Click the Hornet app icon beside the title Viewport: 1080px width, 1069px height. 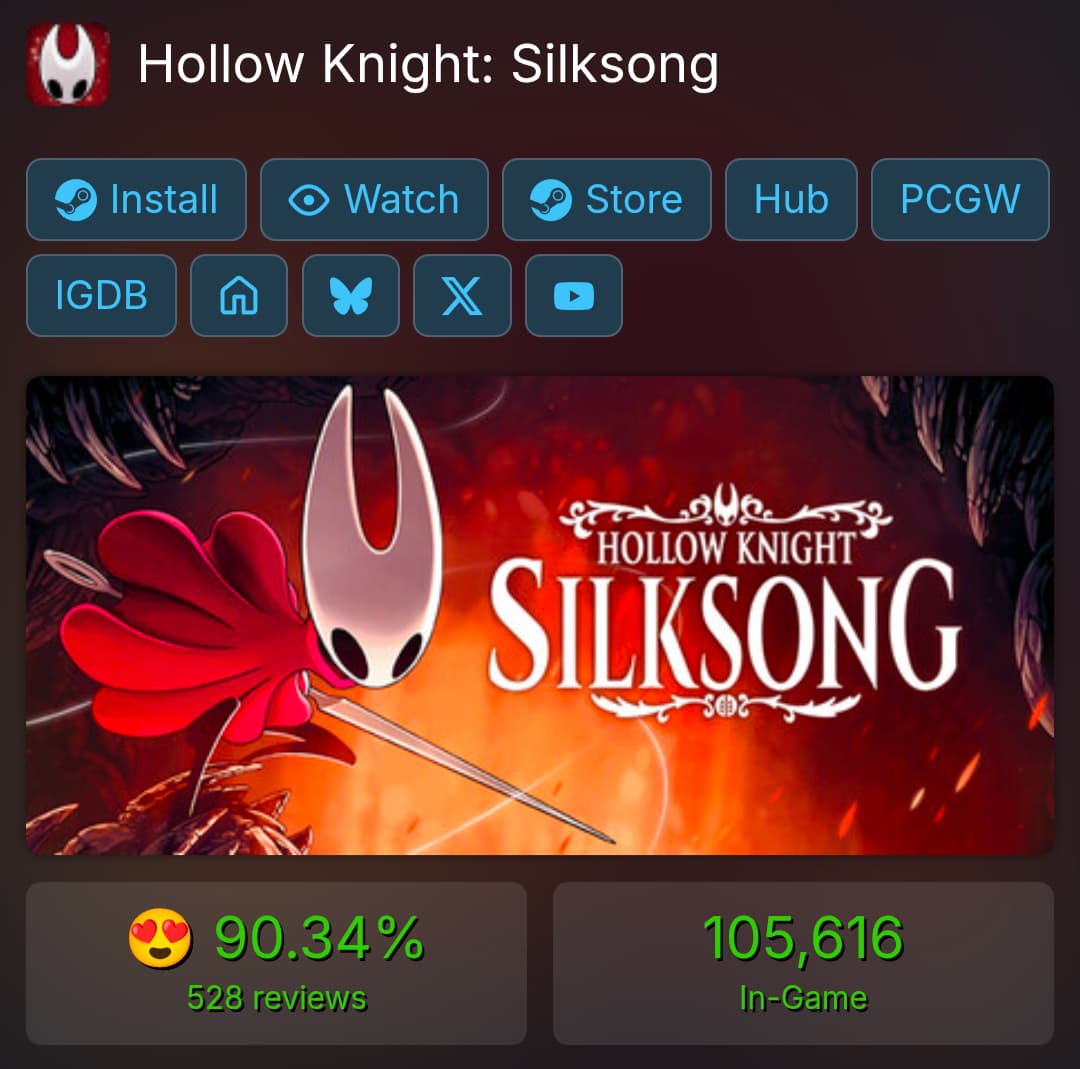[x=68, y=64]
